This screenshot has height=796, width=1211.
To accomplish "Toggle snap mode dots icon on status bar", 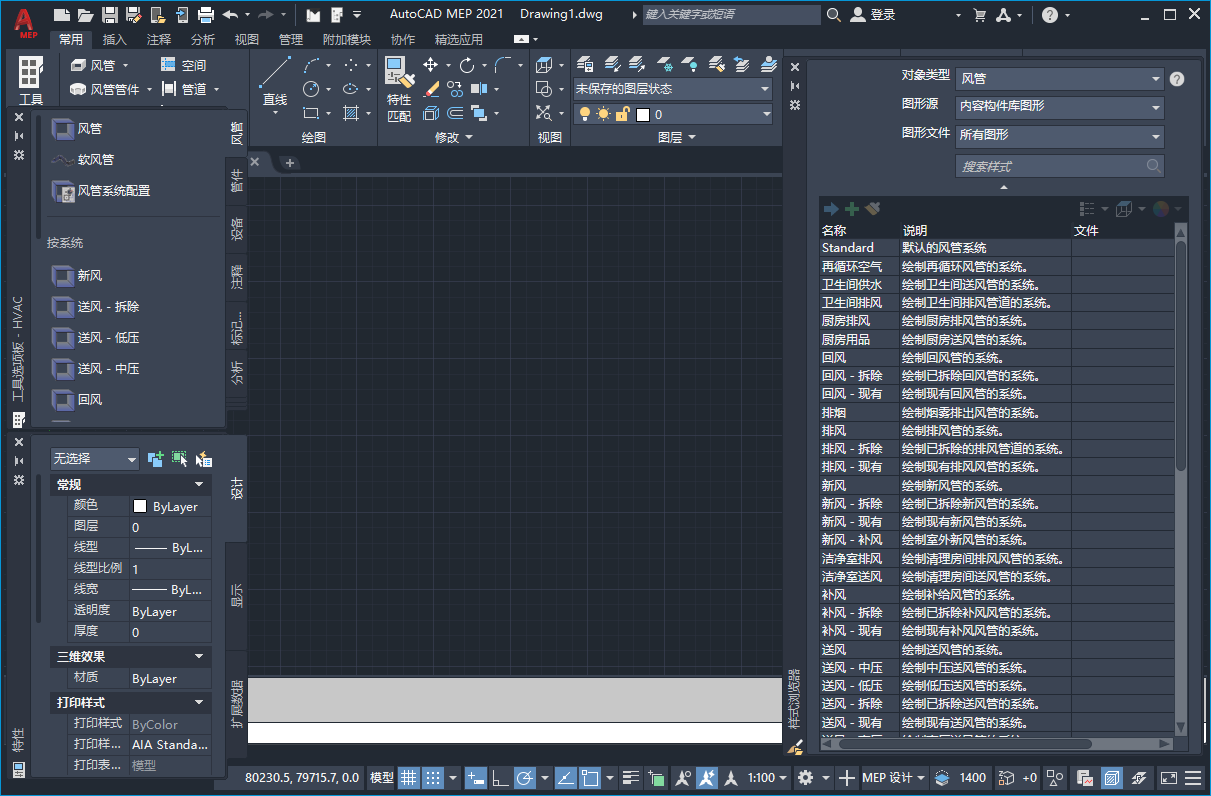I will (x=432, y=777).
